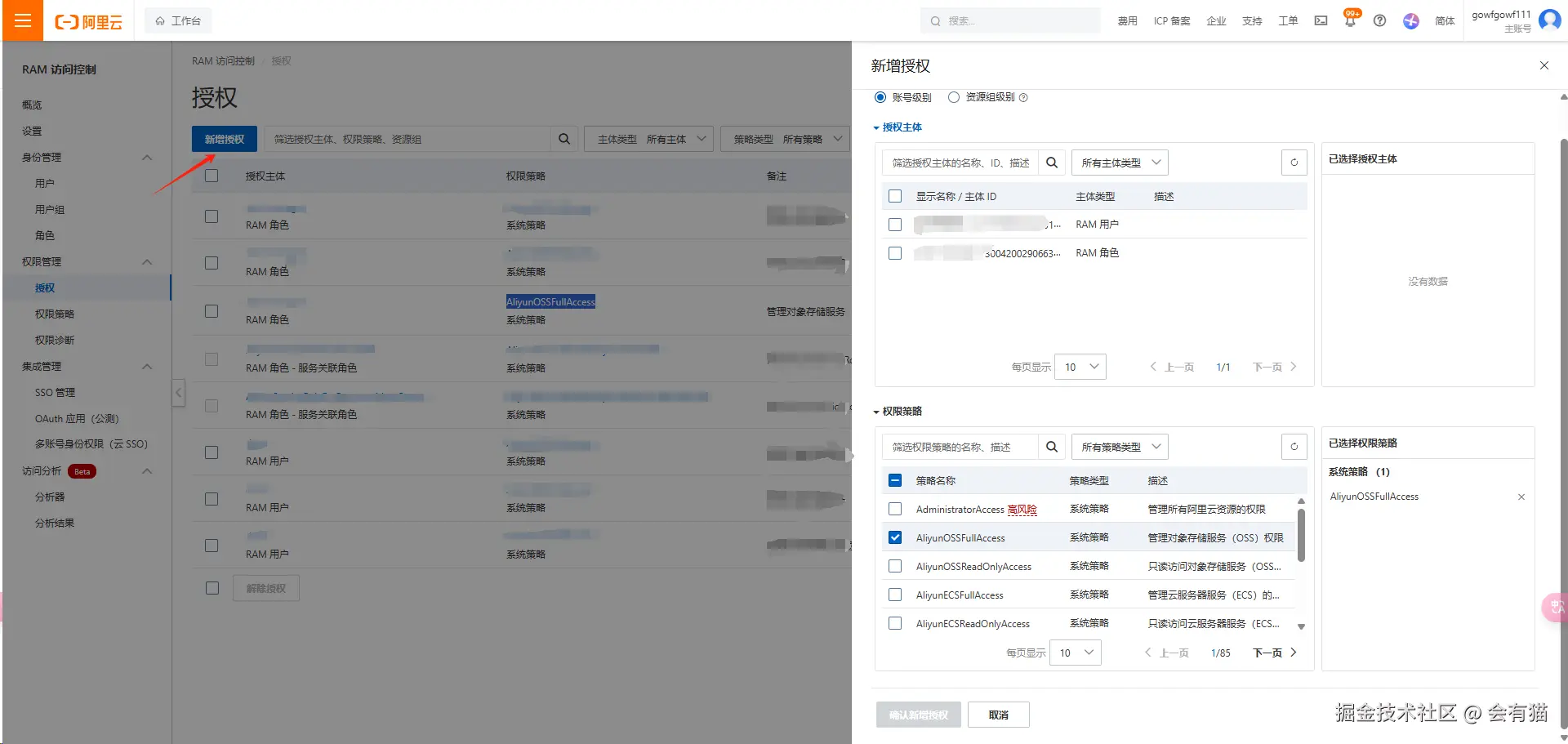
Task: Click the search icon for 权限策略 filter
Action: pyautogui.click(x=1052, y=447)
